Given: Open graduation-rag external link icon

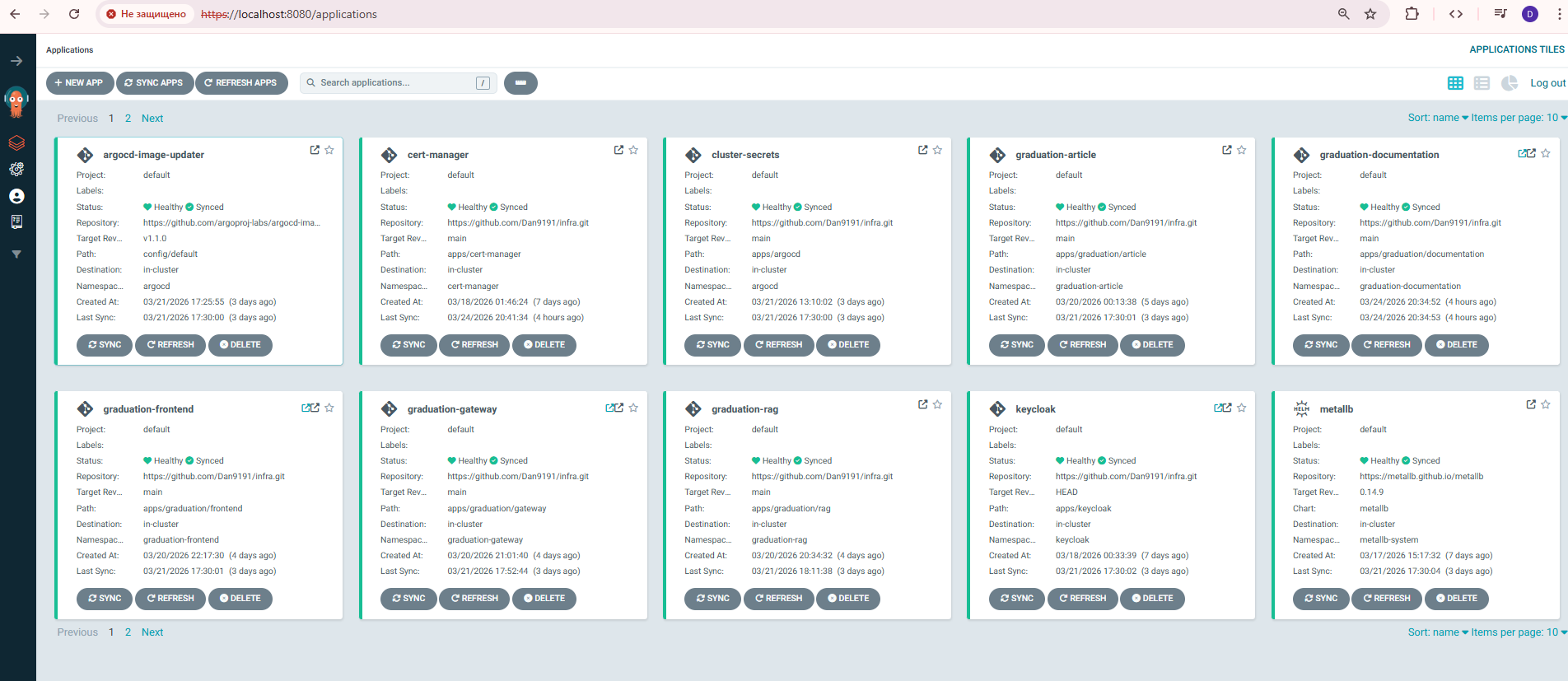Looking at the screenshot, I should pyautogui.click(x=922, y=404).
